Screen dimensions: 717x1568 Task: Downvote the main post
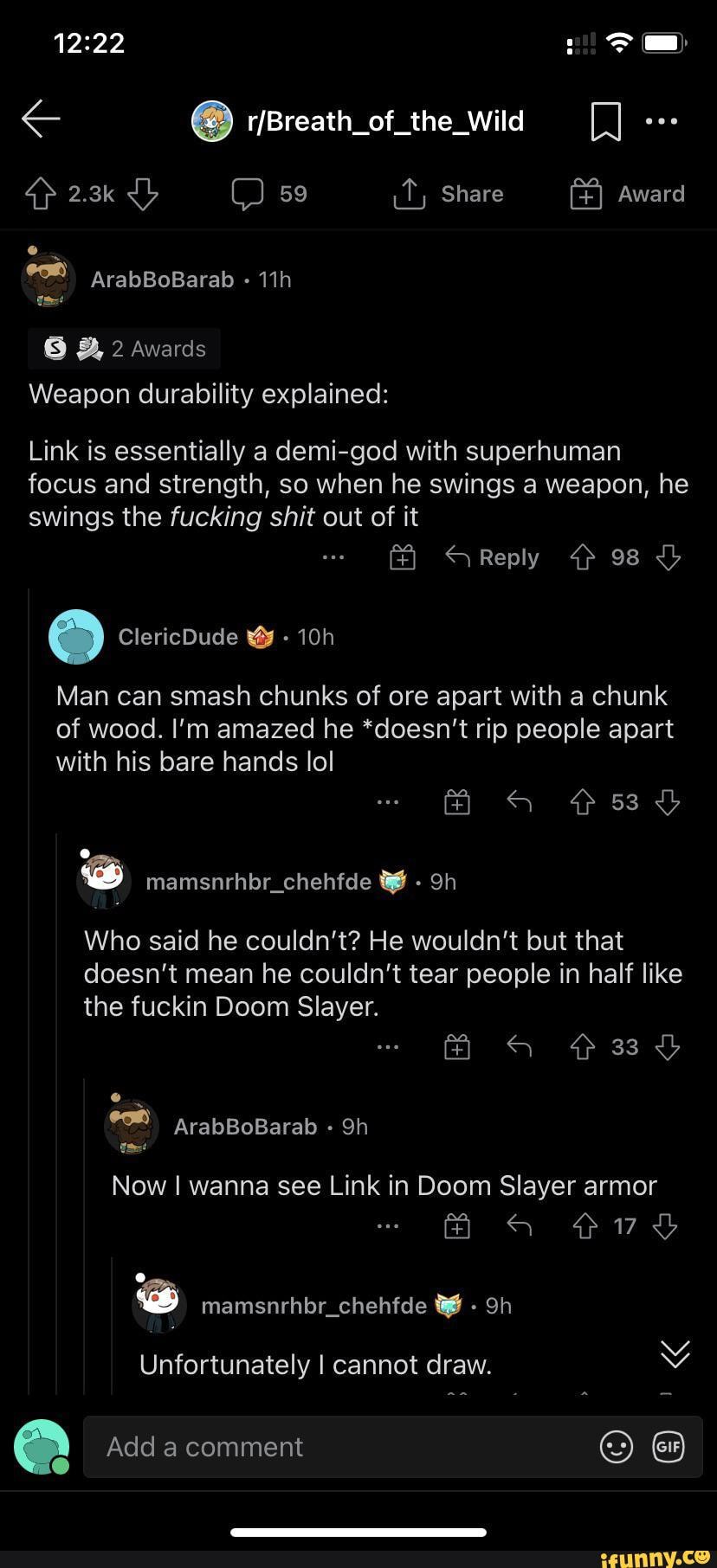point(143,194)
